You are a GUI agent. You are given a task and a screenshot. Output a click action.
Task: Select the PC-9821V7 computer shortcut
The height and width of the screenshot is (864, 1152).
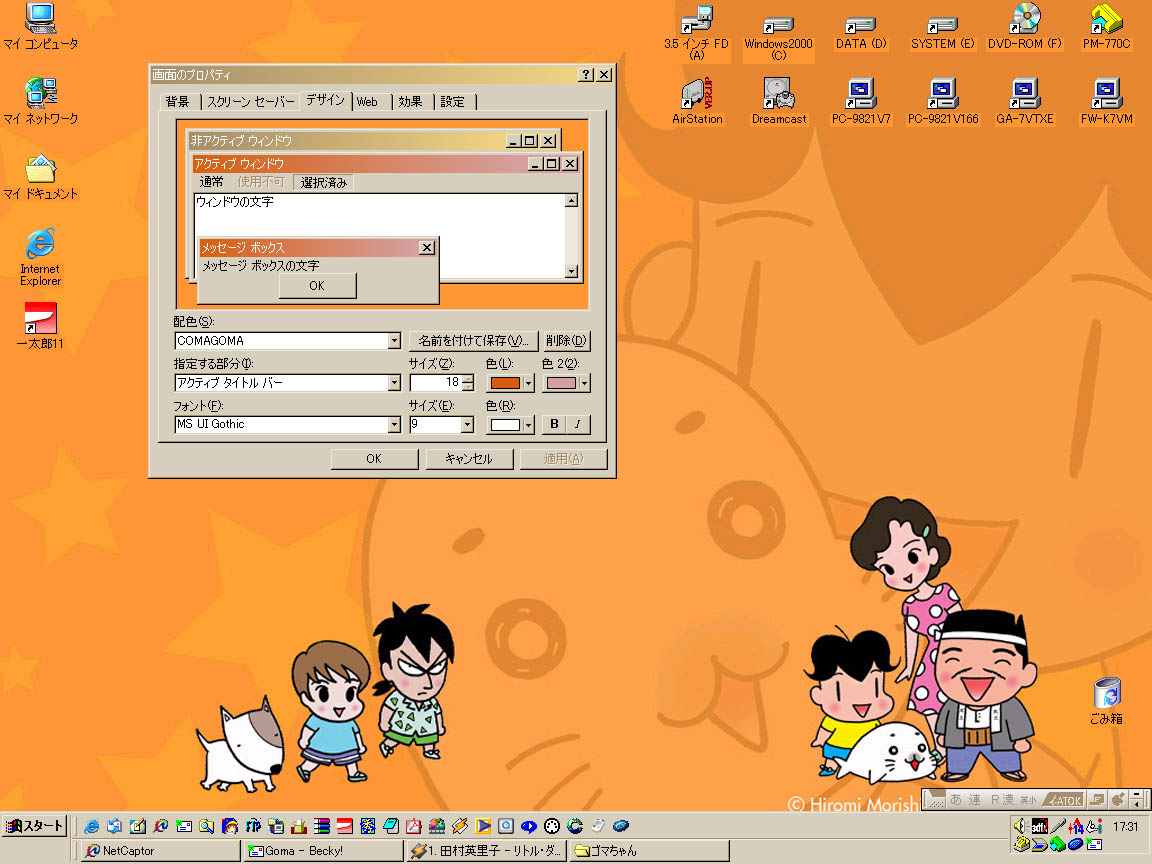(861, 101)
